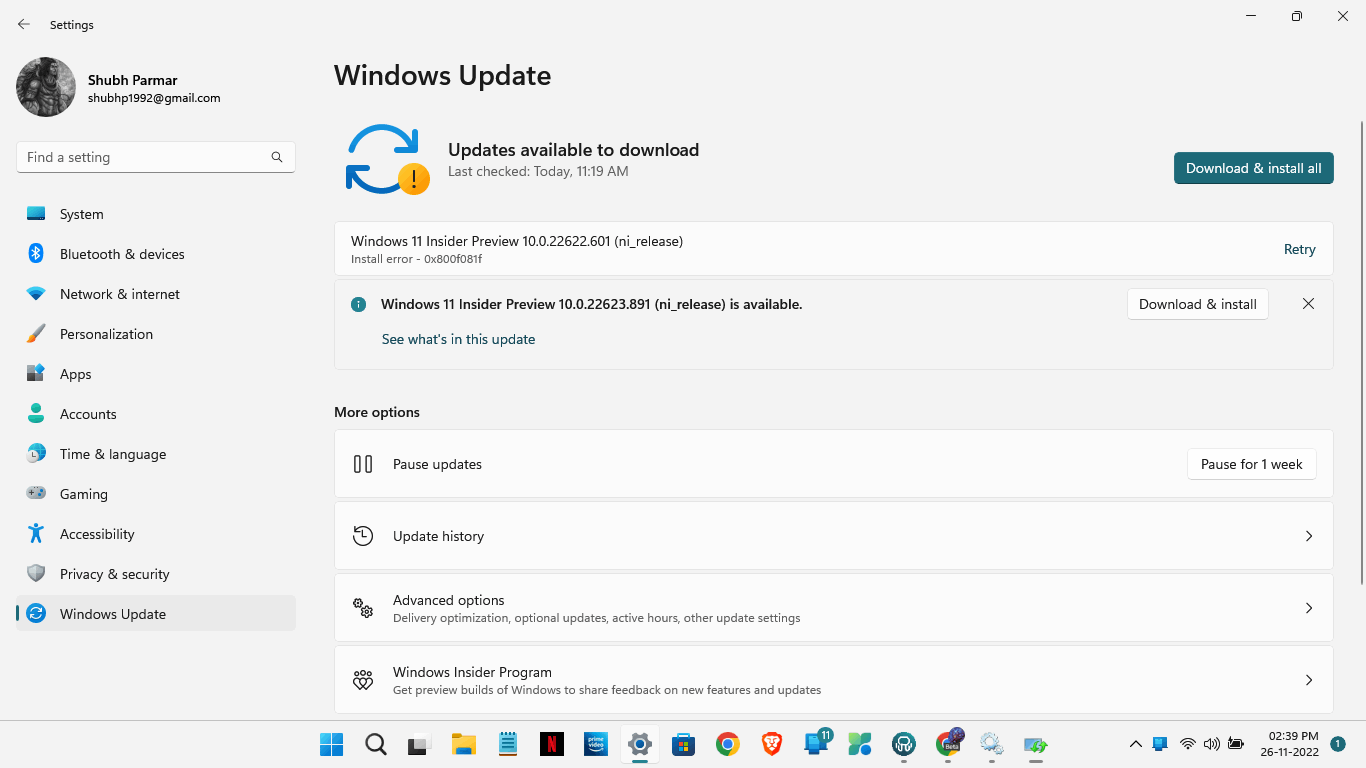Expand Advanced options chevron
Viewport: 1366px width, 768px height.
(x=1308, y=608)
